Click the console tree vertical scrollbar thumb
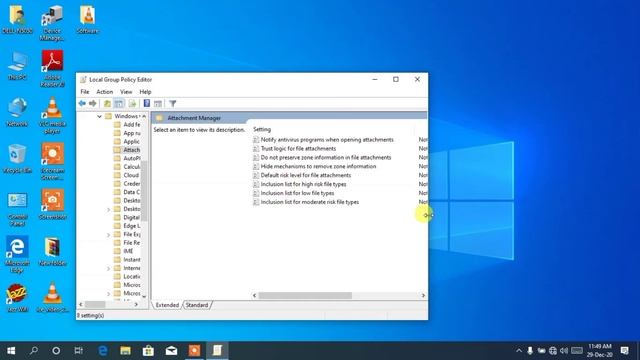 tap(144, 191)
